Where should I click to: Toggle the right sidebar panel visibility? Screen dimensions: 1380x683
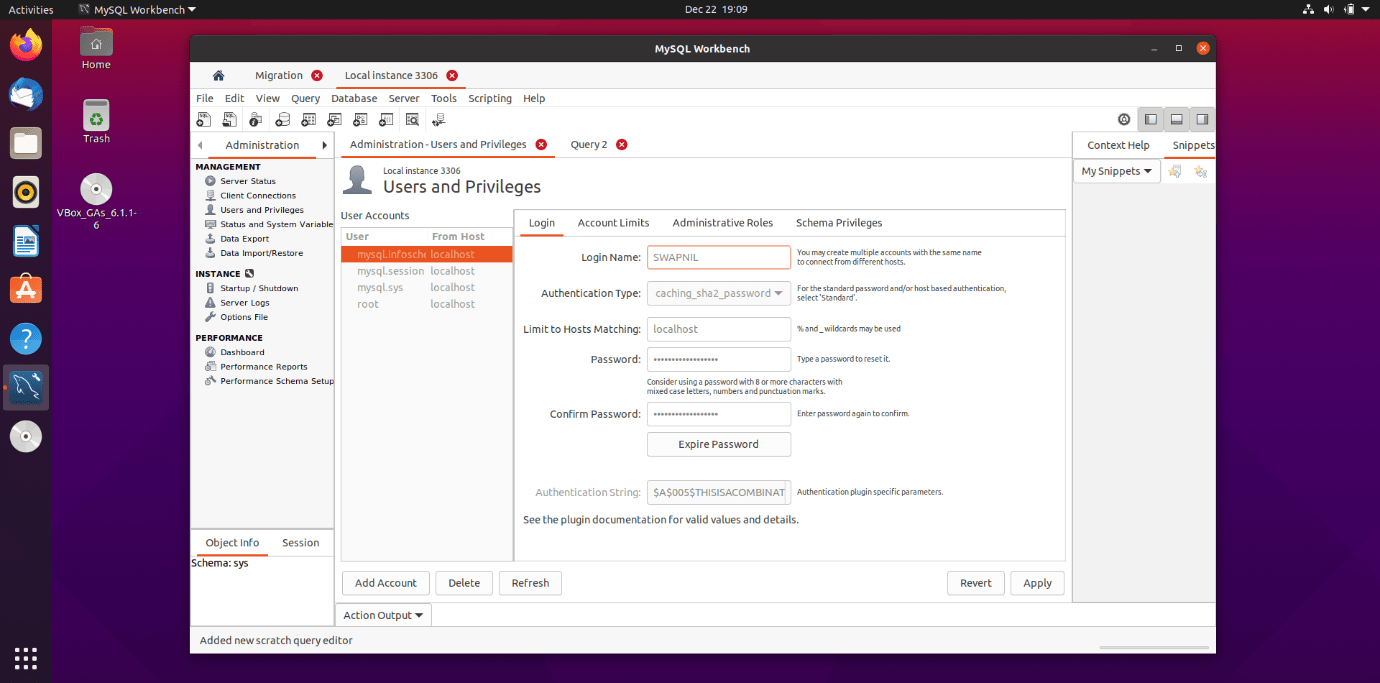tap(1200, 119)
